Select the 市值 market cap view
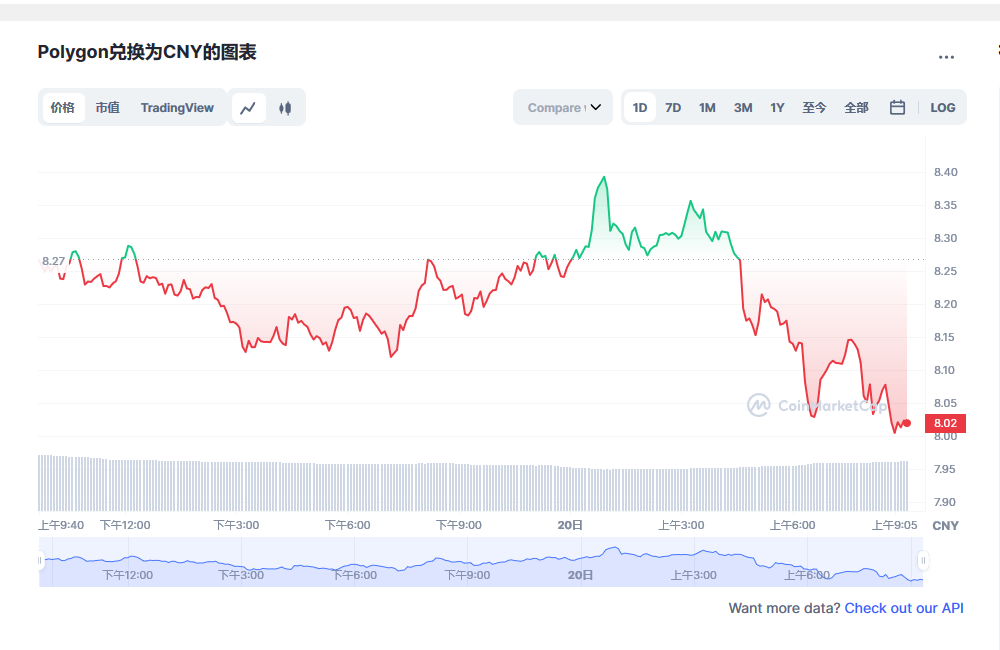The image size is (1000, 650). tap(107, 108)
